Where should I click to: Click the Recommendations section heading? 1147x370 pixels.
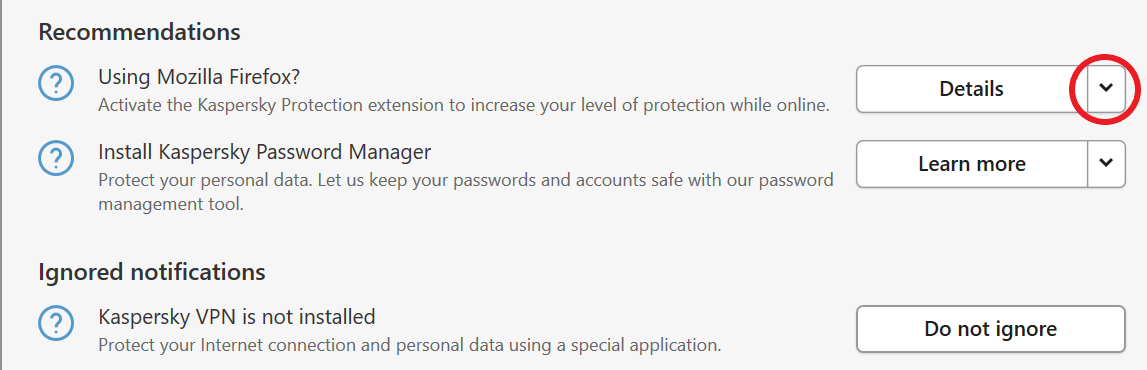click(x=139, y=32)
